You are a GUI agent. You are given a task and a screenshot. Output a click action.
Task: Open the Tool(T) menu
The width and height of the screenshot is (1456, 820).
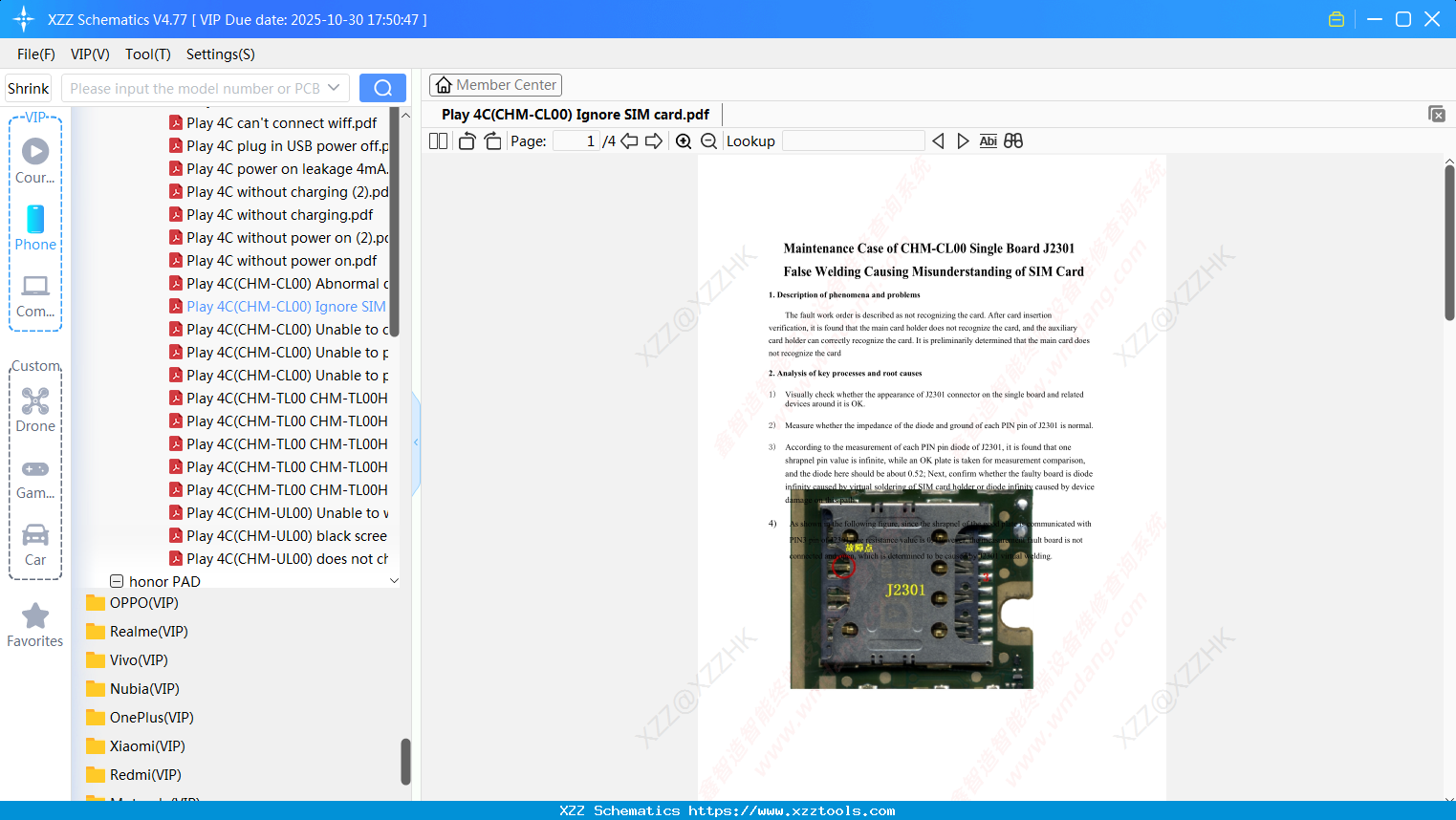pos(148,54)
